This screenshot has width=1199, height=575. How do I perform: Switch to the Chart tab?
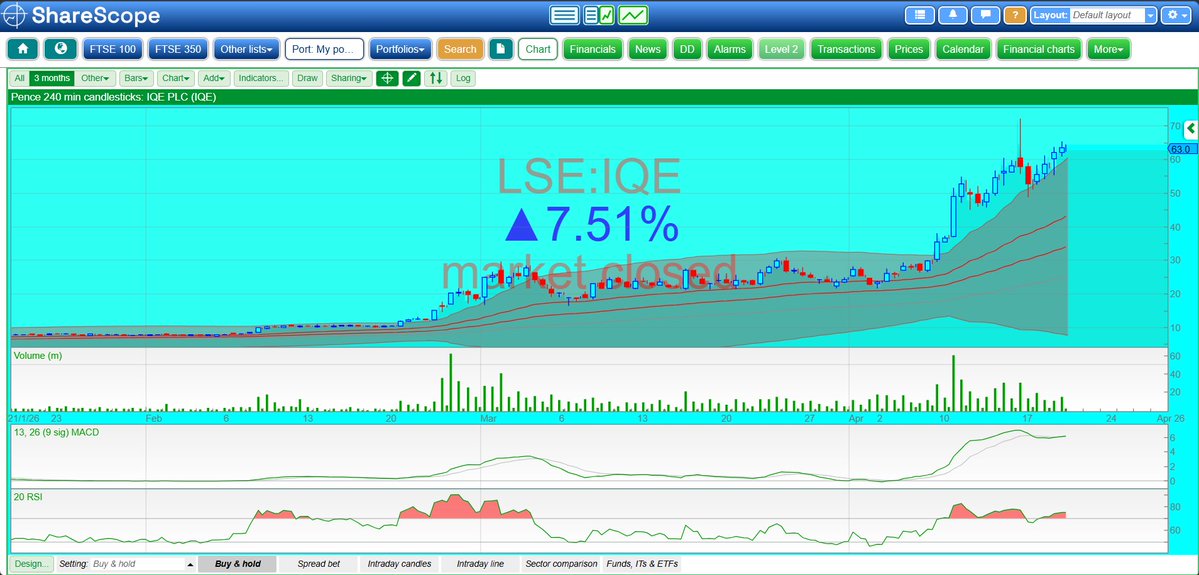click(x=538, y=49)
